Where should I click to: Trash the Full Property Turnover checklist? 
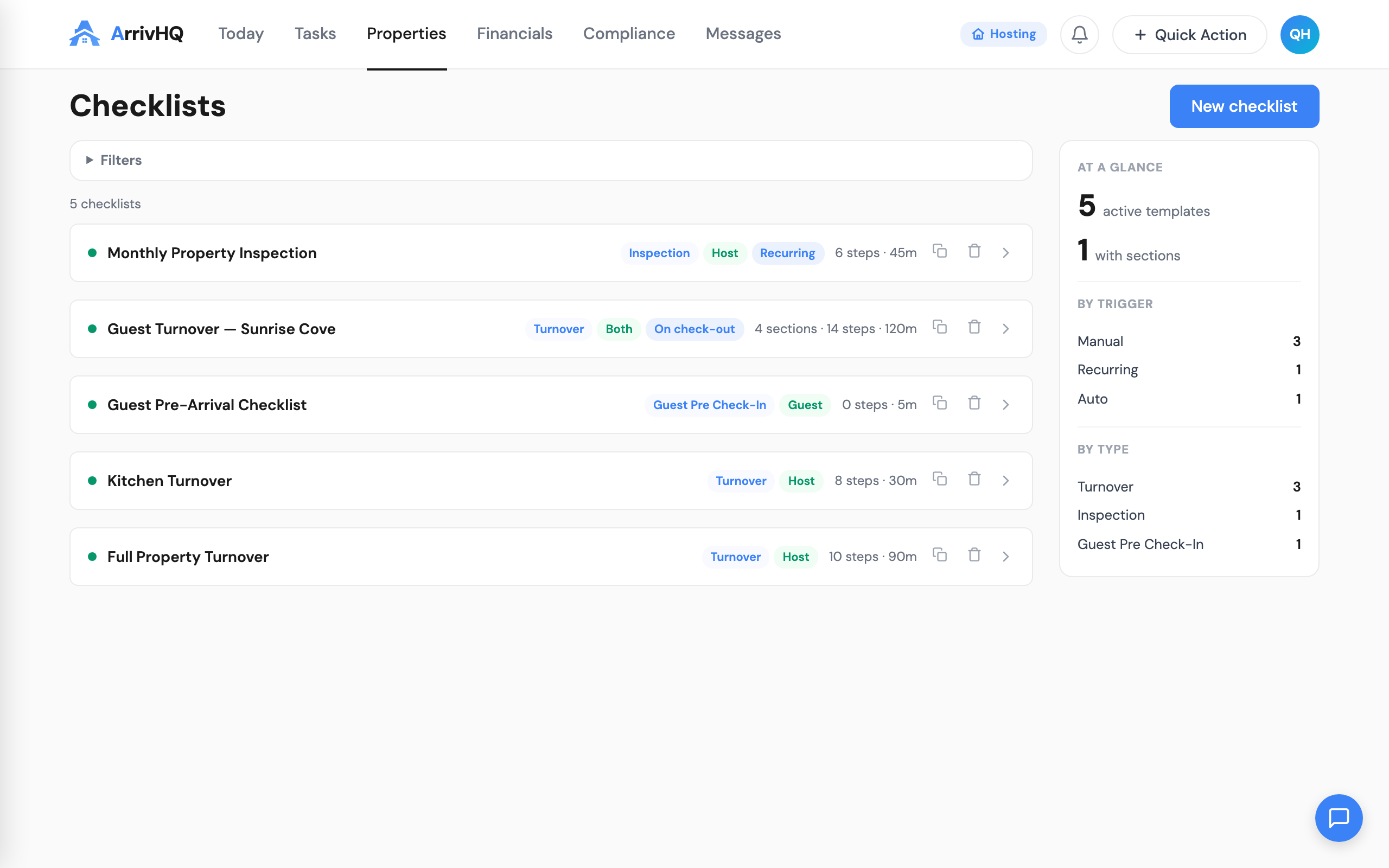(x=974, y=555)
